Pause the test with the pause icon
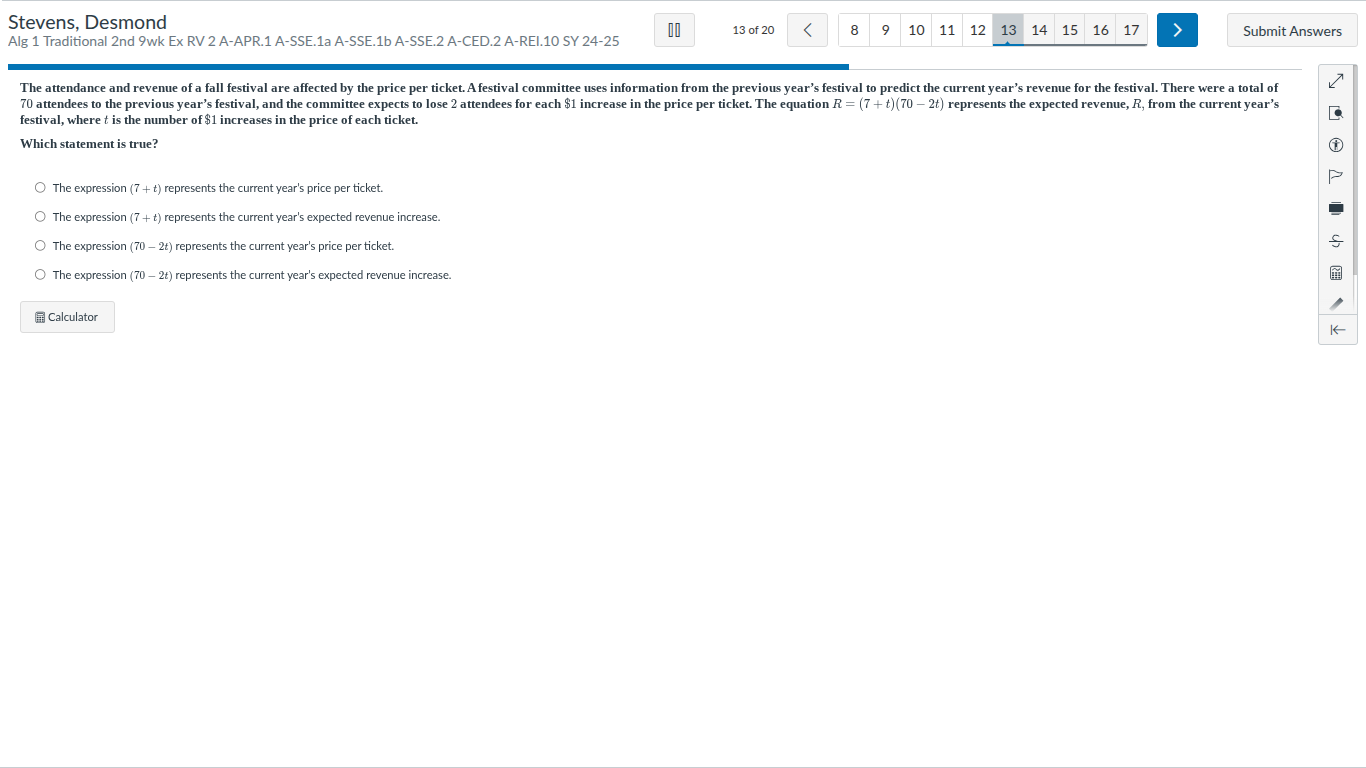 674,30
